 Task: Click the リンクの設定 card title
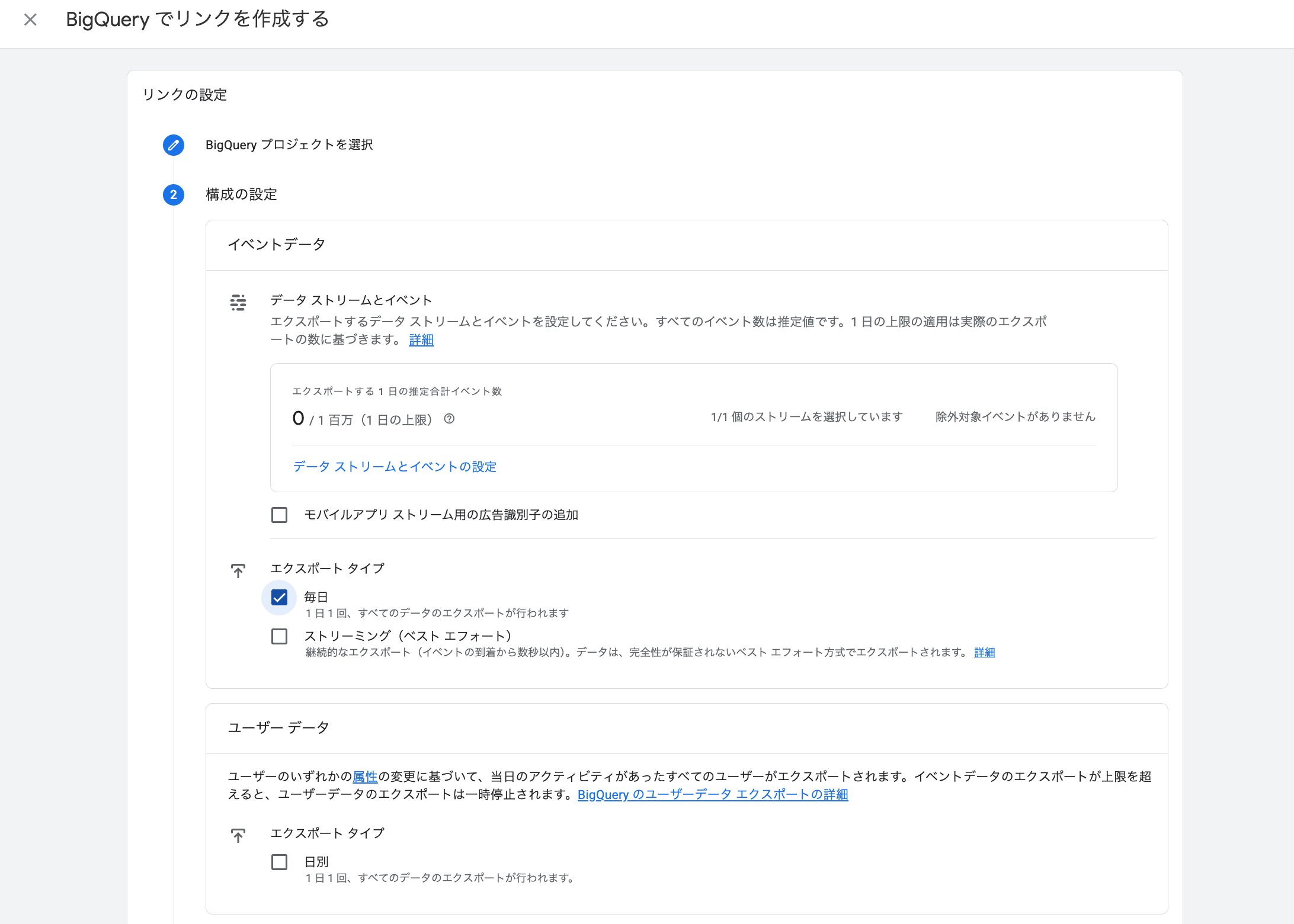(x=185, y=95)
